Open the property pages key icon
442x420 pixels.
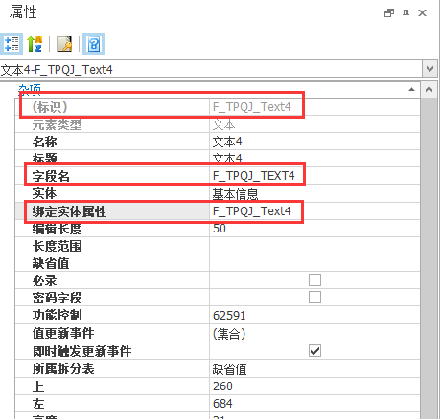[x=65, y=44]
